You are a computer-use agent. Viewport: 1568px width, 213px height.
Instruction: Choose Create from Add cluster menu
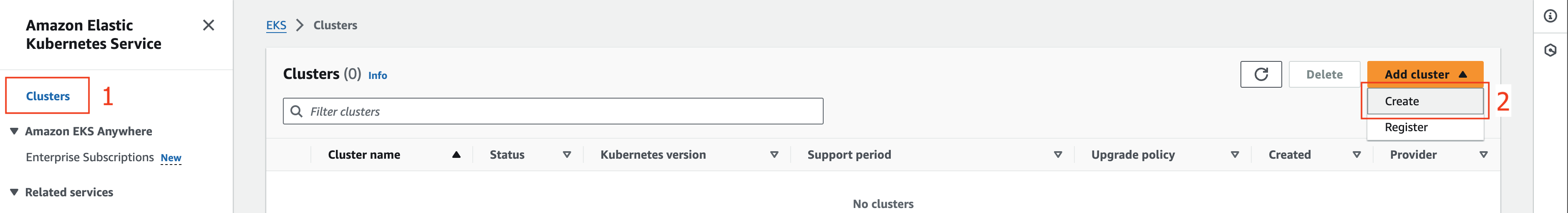pos(1425,101)
